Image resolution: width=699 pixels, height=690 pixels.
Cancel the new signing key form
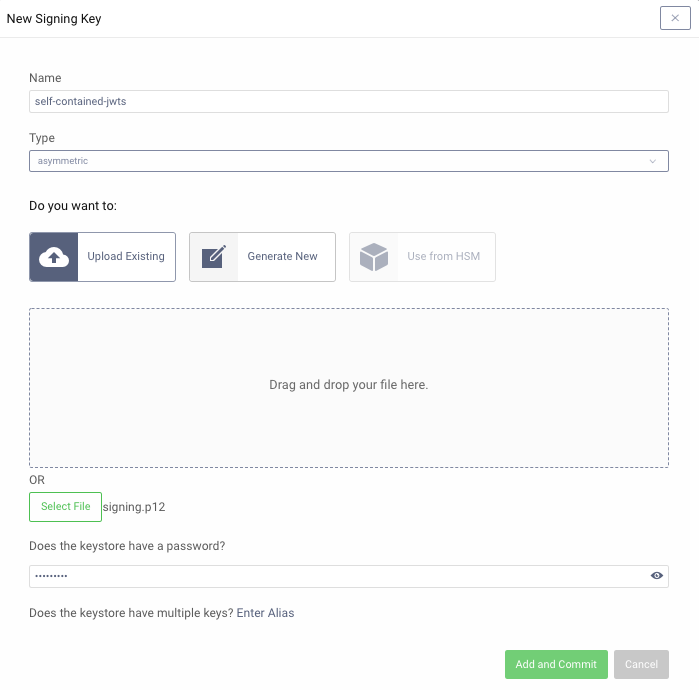pyautogui.click(x=641, y=664)
